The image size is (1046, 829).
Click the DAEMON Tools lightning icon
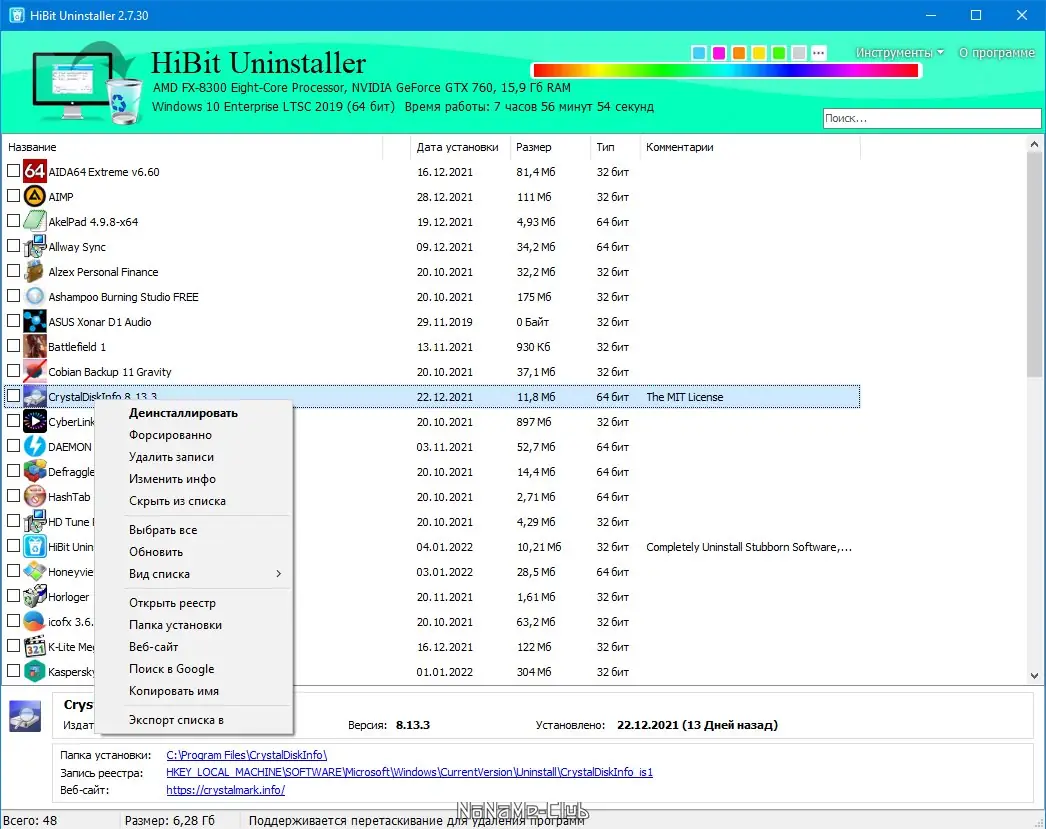tap(35, 447)
